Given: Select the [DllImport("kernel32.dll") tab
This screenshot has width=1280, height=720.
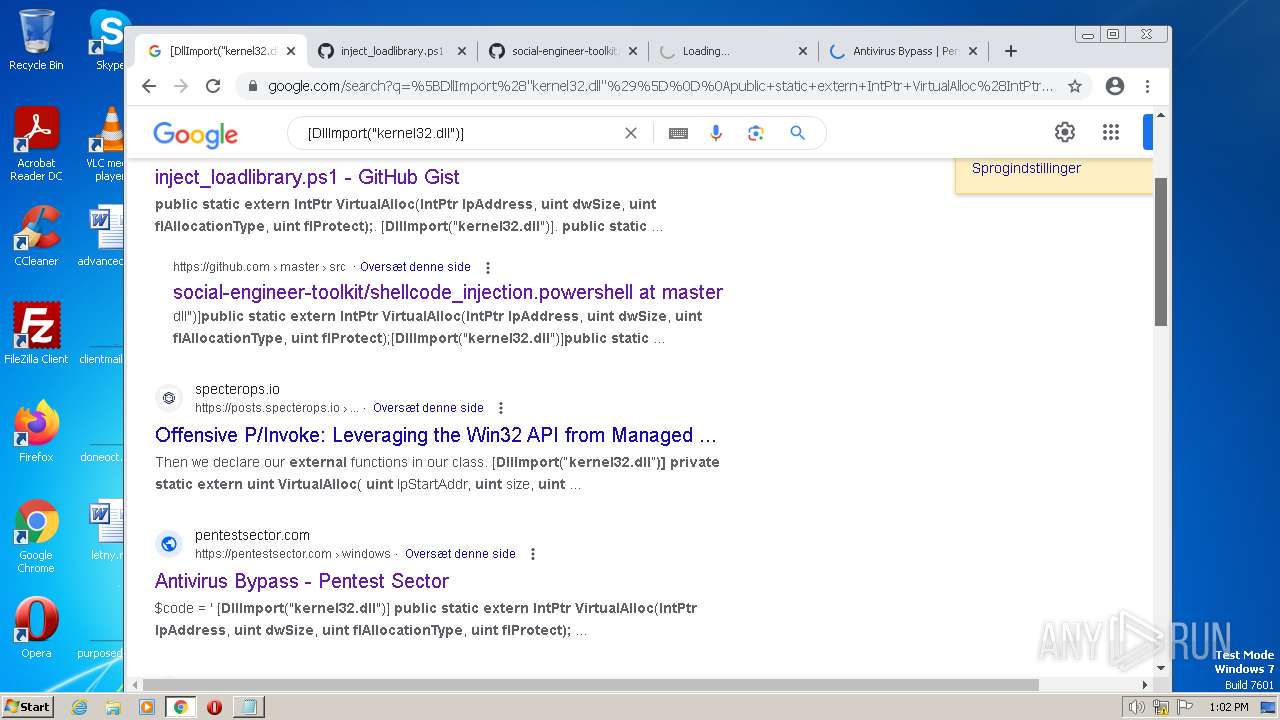Looking at the screenshot, I should point(221,51).
